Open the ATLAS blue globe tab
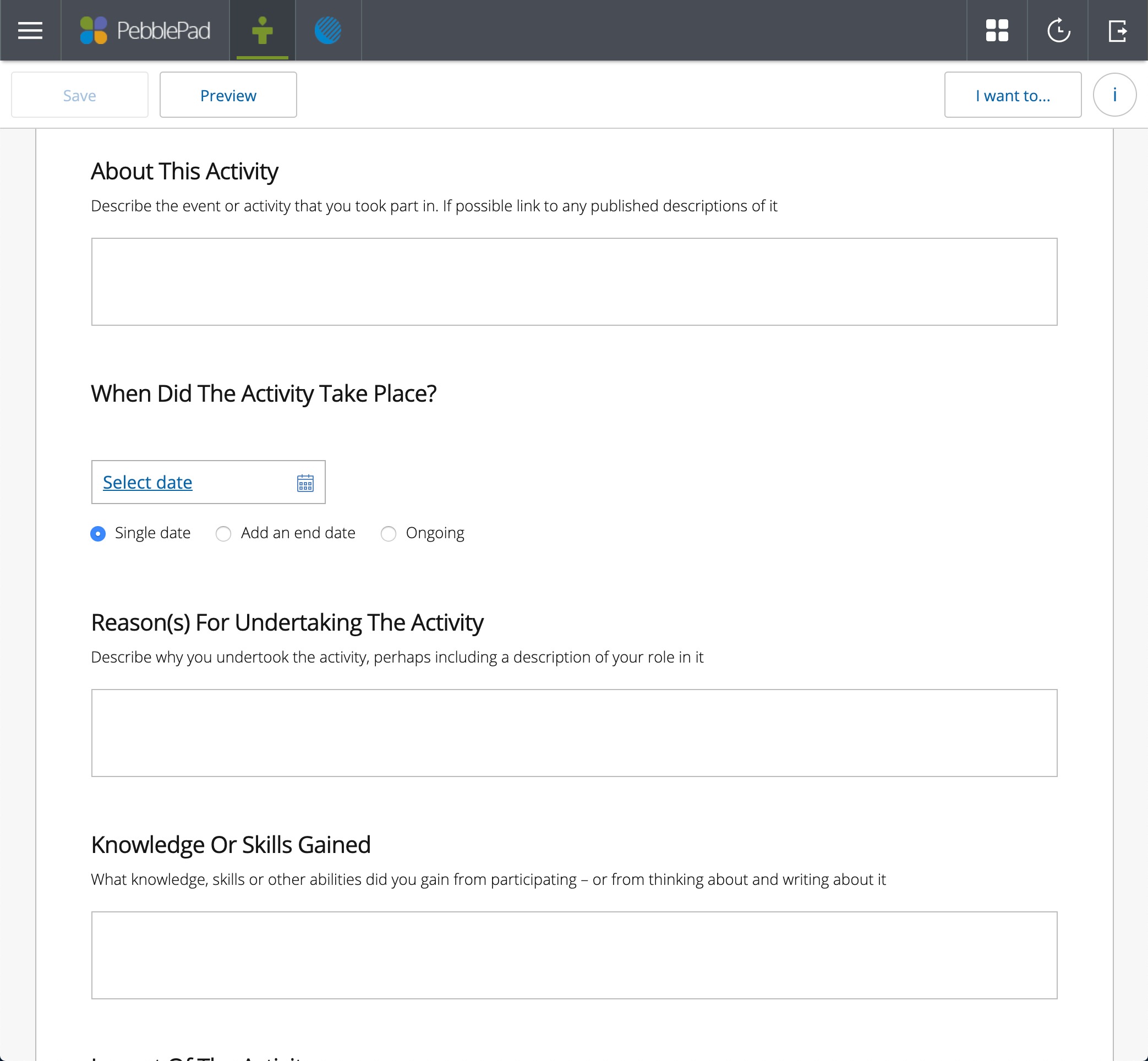 point(328,30)
